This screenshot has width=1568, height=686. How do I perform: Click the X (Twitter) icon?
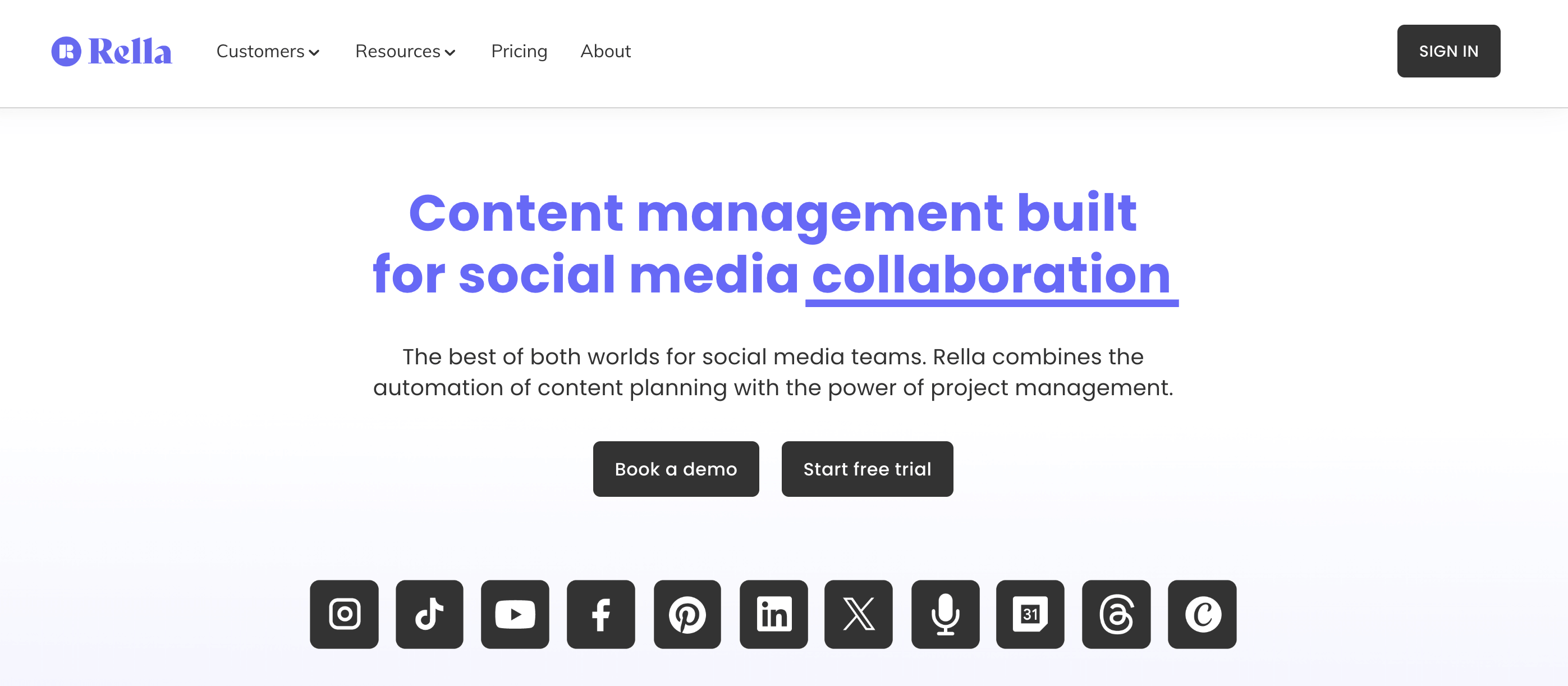tap(858, 614)
